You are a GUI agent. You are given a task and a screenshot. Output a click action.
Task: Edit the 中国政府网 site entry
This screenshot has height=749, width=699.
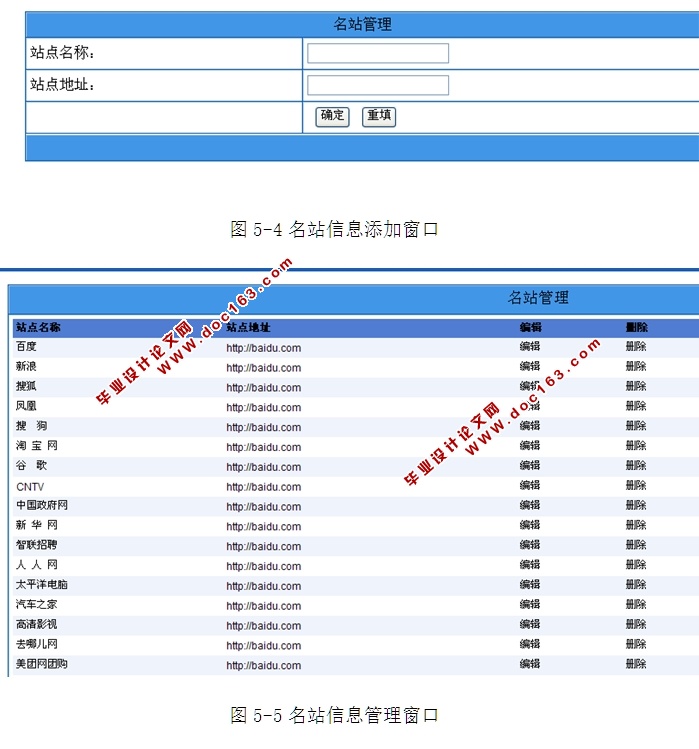[530, 505]
